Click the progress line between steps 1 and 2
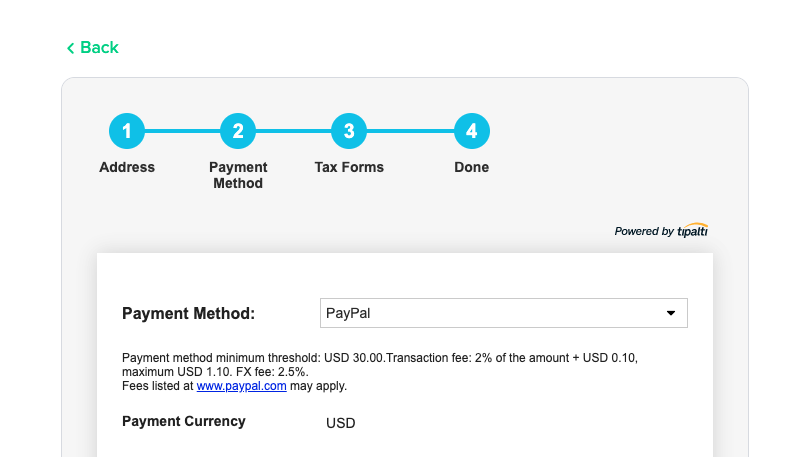 (x=182, y=131)
